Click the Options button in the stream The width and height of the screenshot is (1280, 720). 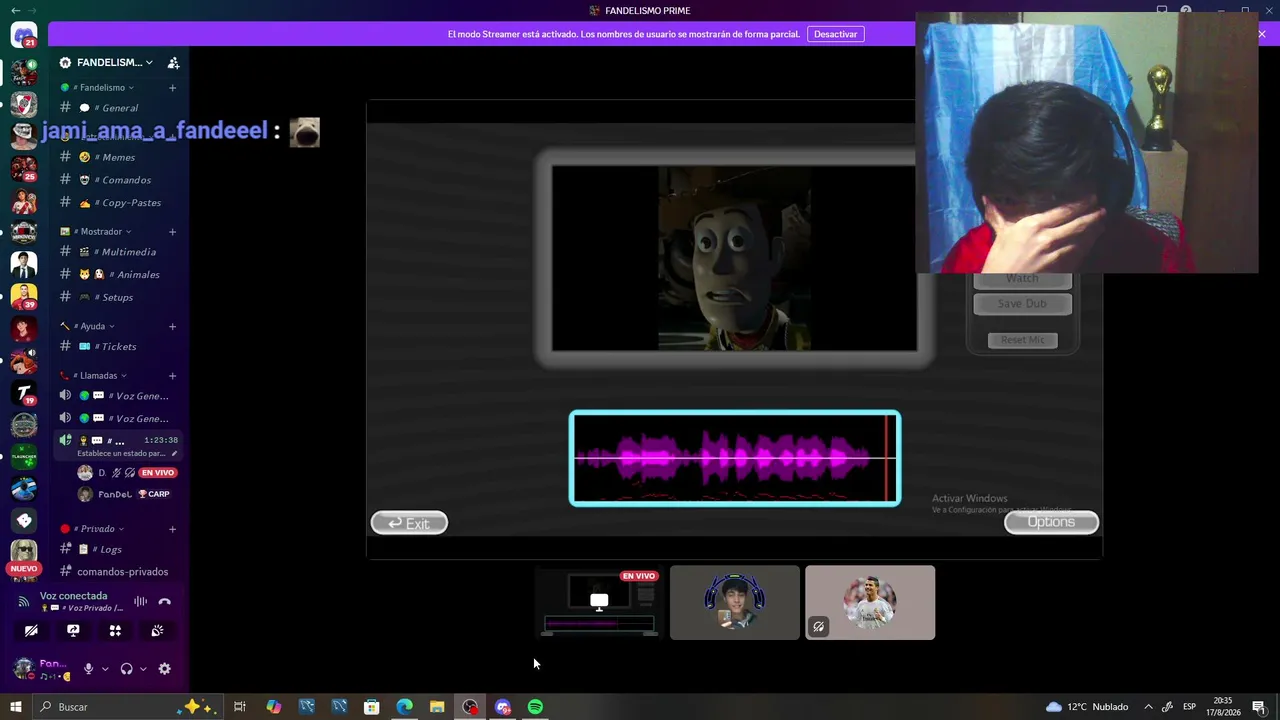1051,522
